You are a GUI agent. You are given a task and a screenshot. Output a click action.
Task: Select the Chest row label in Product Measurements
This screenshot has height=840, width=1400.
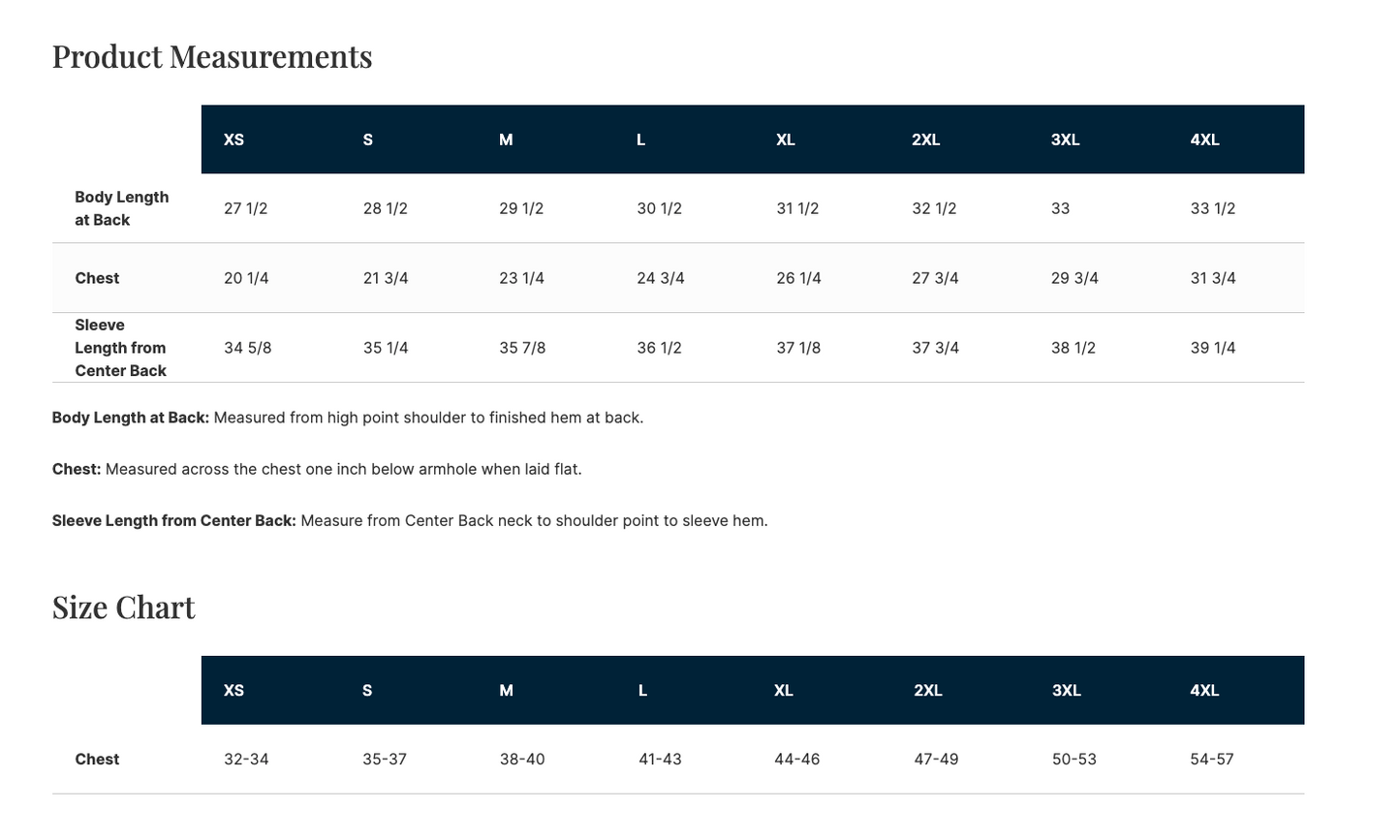click(x=97, y=278)
